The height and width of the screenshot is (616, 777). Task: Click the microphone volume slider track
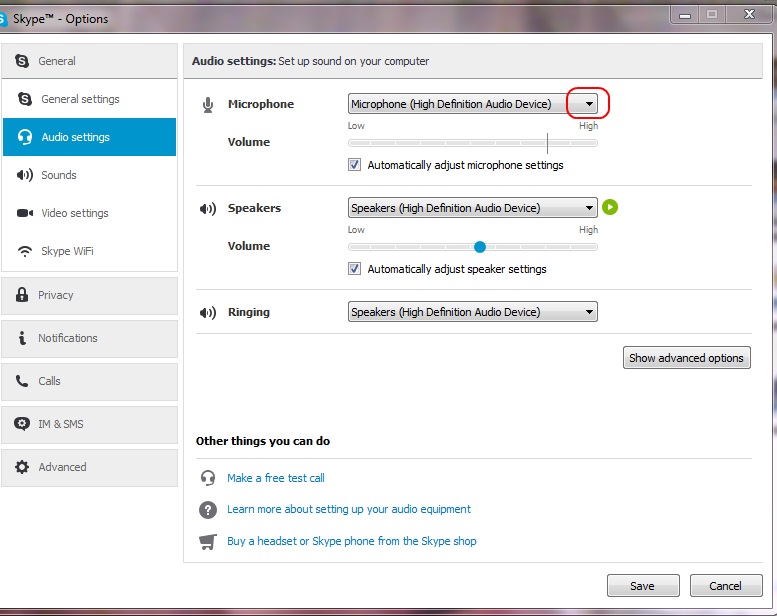pos(473,143)
